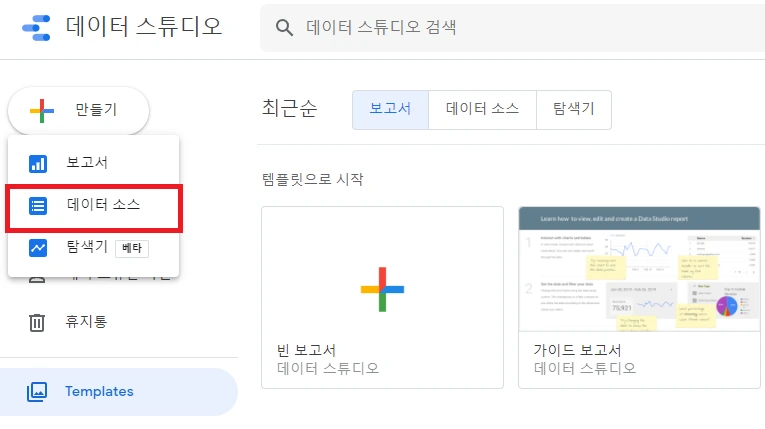Click the 최근순 heading
Screen dimensions: 765x429
tap(290, 108)
